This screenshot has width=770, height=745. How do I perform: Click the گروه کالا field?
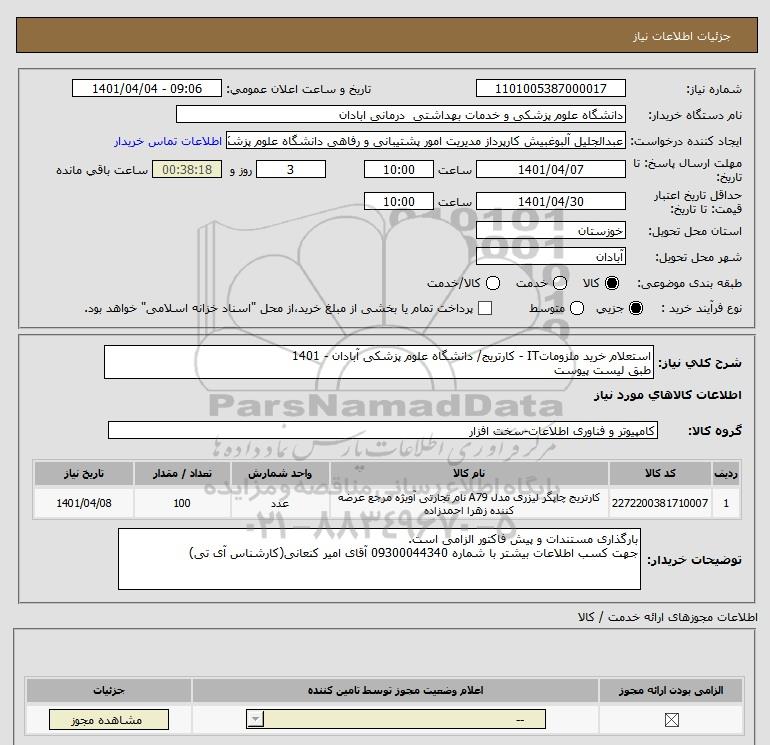383,431
